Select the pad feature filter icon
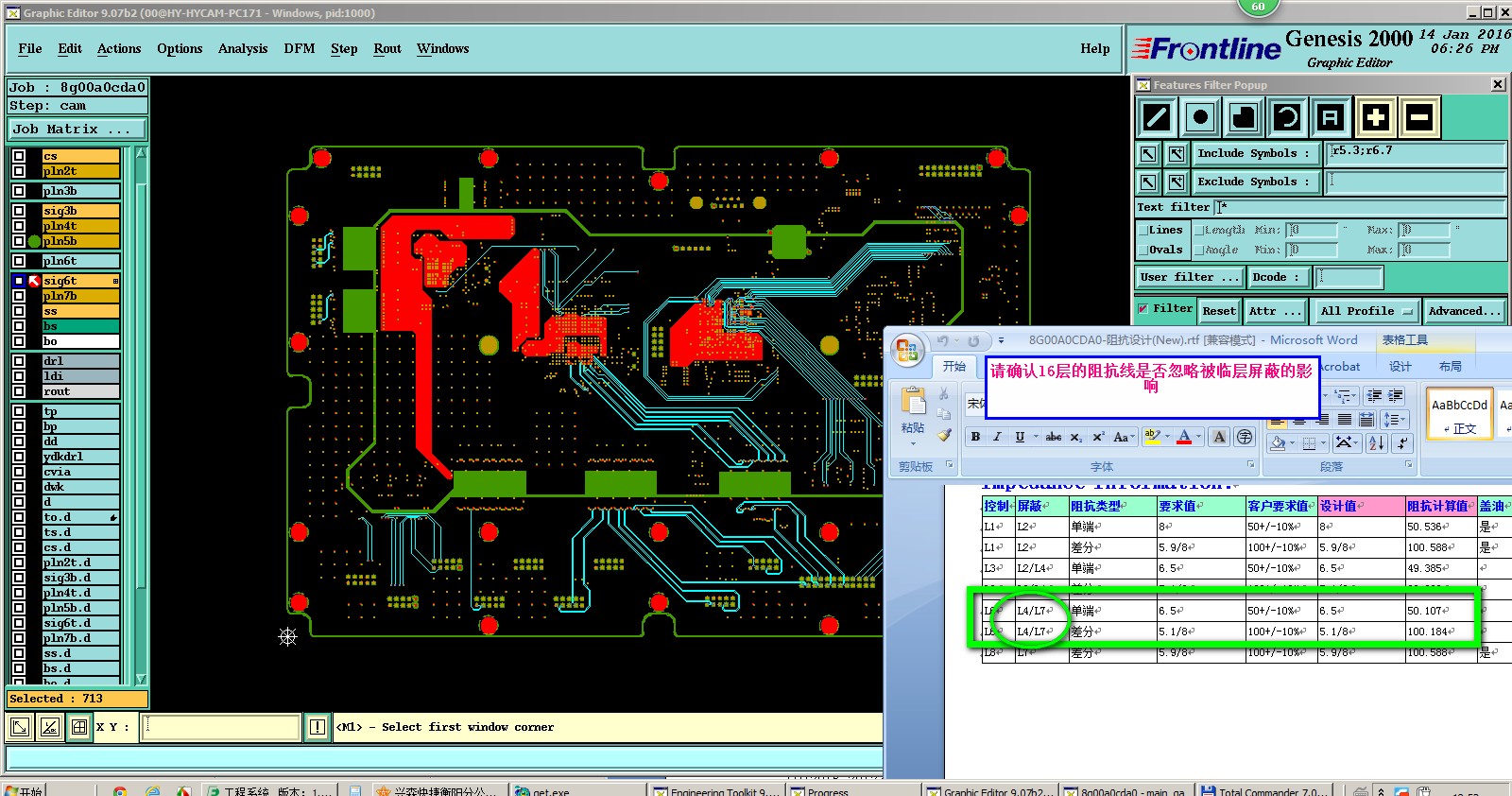1512x796 pixels. coord(1200,117)
